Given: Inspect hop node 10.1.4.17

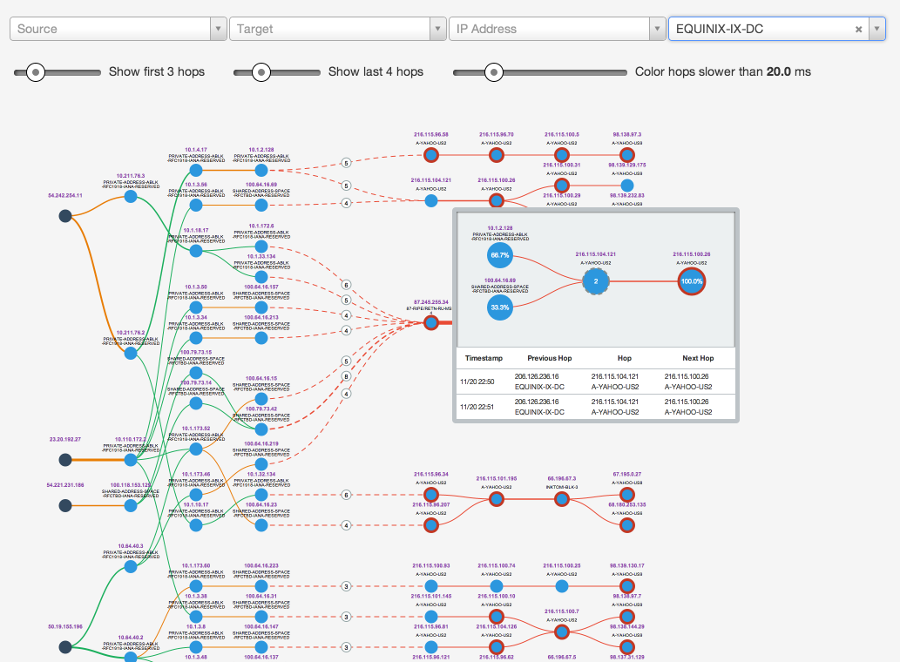Looking at the screenshot, I should (196, 170).
